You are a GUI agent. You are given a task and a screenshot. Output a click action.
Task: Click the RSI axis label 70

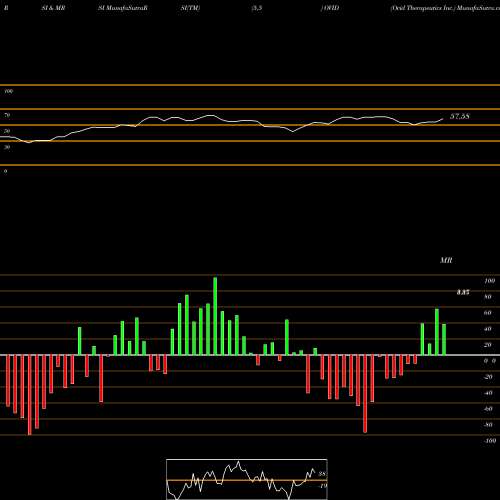point(7,115)
